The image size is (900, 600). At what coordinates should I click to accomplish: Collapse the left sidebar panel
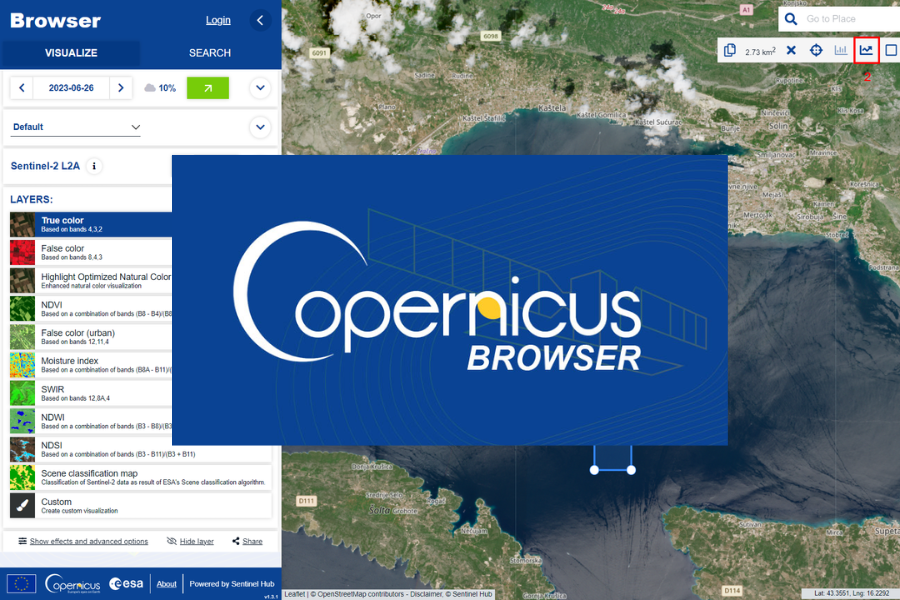coord(260,20)
